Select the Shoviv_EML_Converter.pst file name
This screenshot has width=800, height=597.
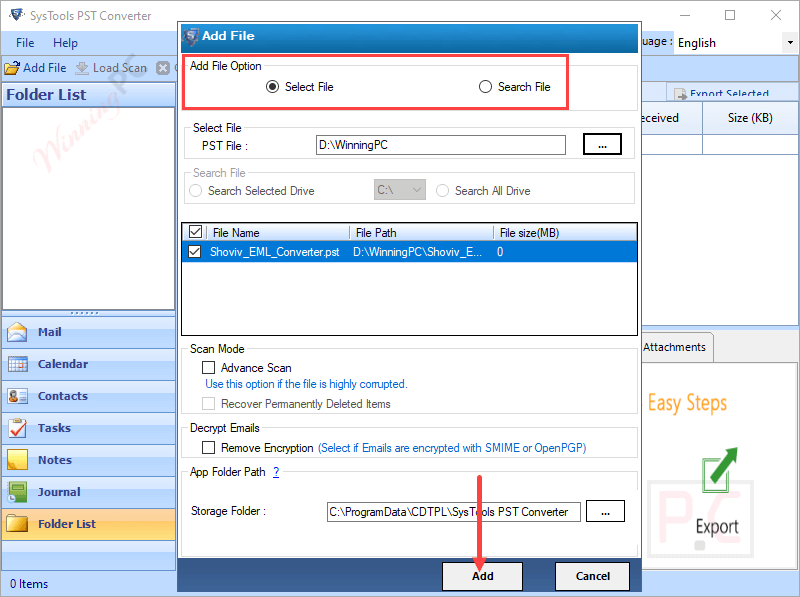point(275,252)
